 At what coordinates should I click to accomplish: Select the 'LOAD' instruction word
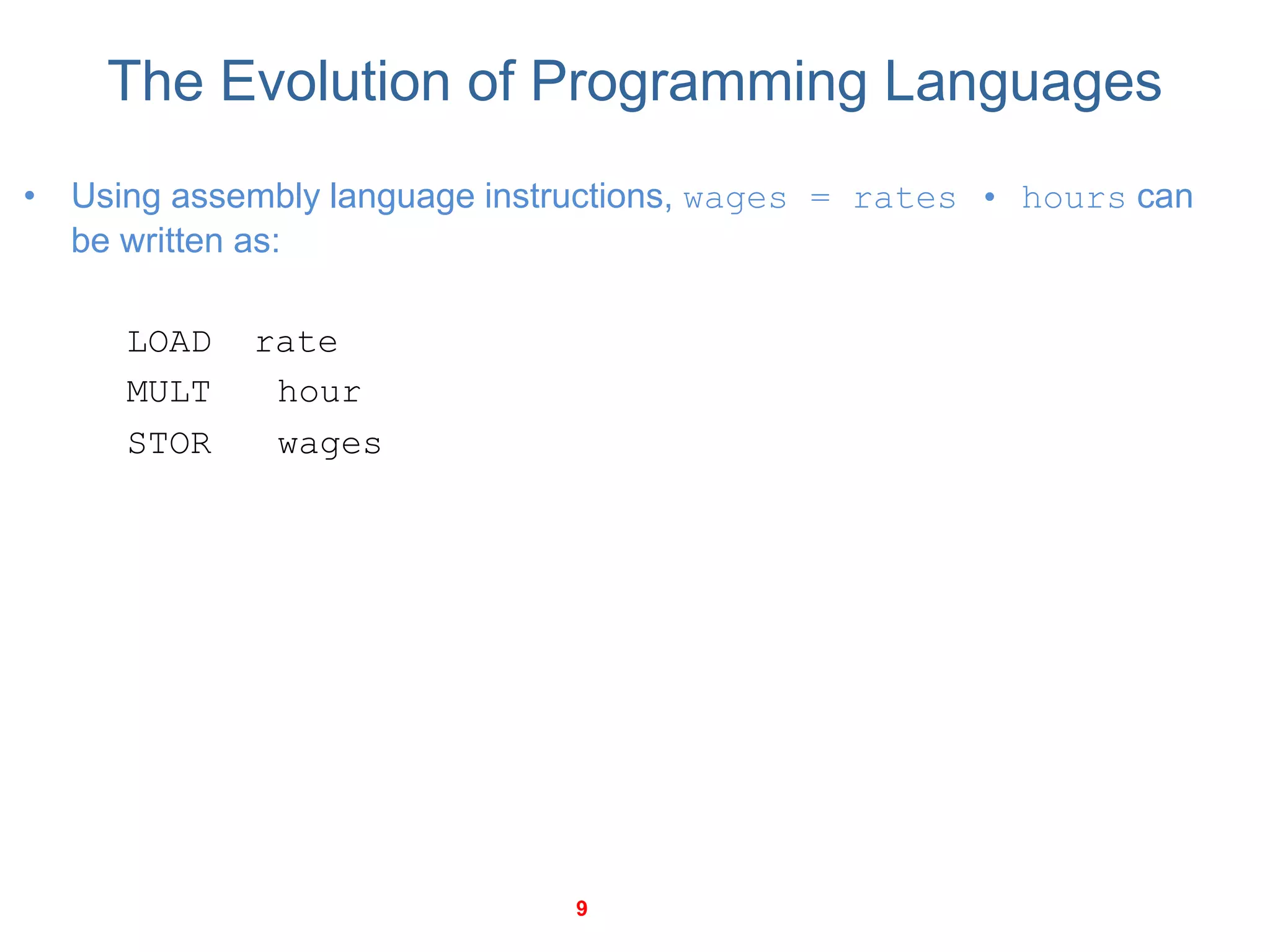pos(169,342)
